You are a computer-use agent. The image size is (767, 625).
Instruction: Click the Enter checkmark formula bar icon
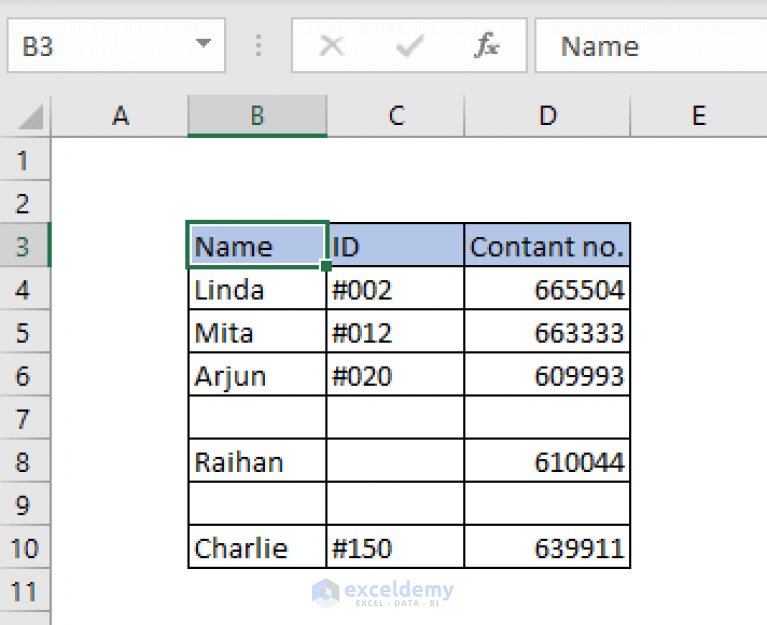pos(409,46)
